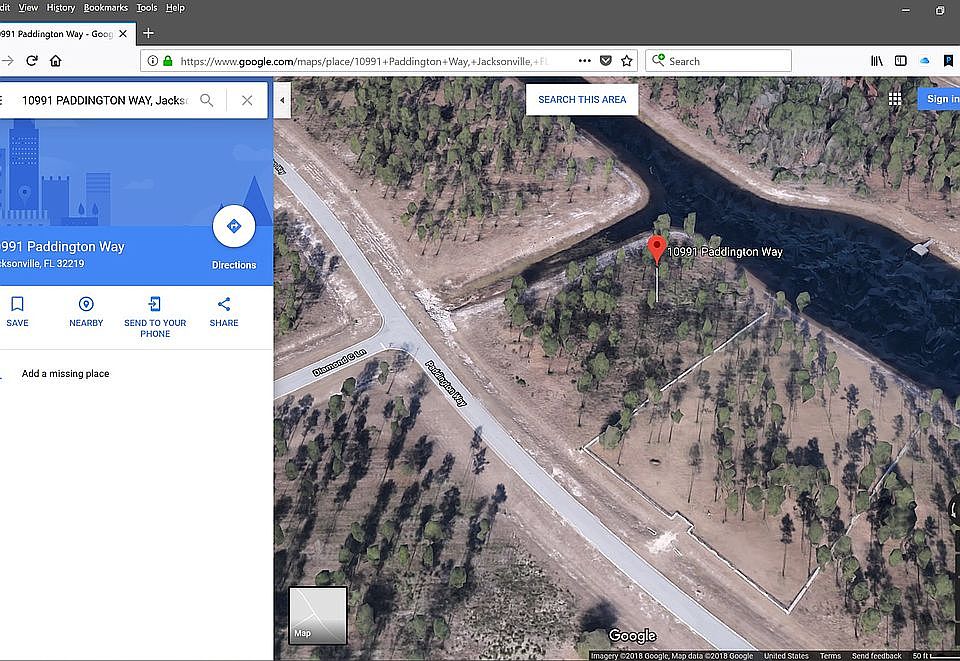Click Diamond C Ln street label
This screenshot has height=661, width=960.
coord(339,362)
